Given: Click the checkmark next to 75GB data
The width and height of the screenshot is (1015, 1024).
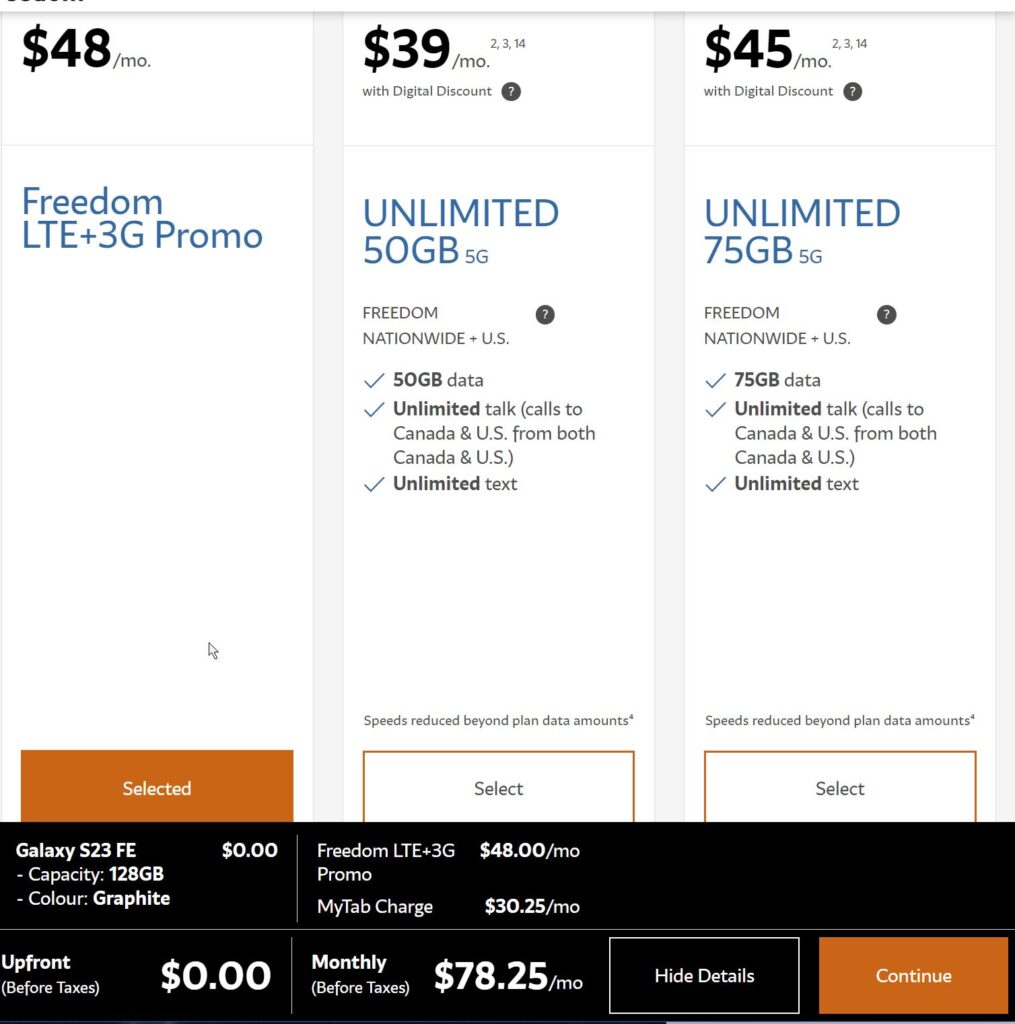Looking at the screenshot, I should coord(715,381).
